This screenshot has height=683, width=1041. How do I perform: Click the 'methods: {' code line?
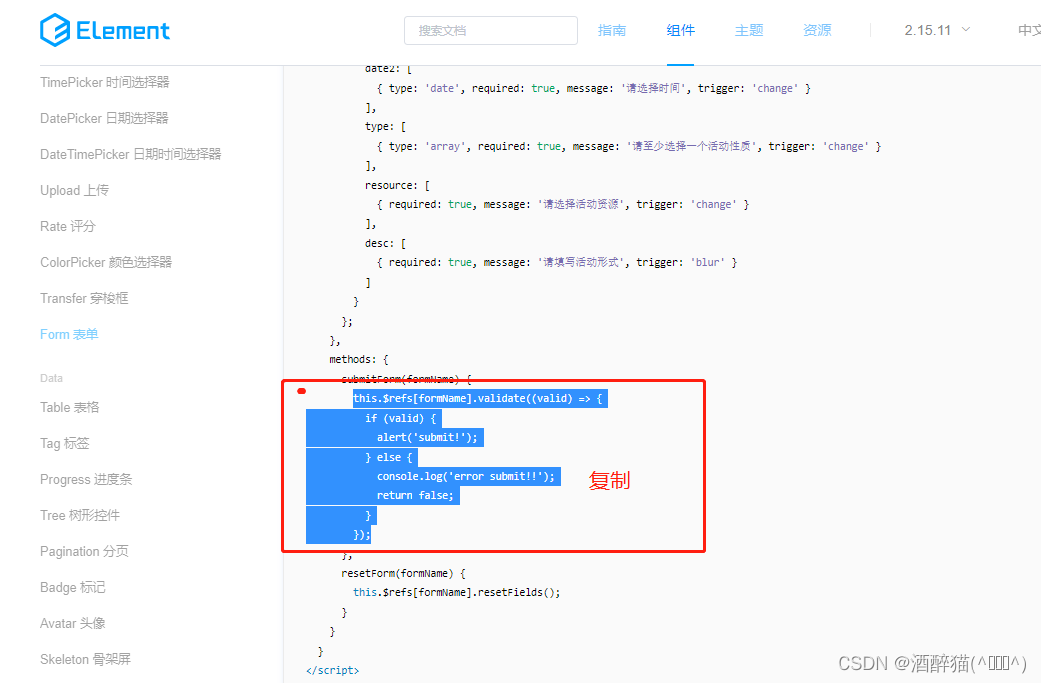click(x=359, y=359)
